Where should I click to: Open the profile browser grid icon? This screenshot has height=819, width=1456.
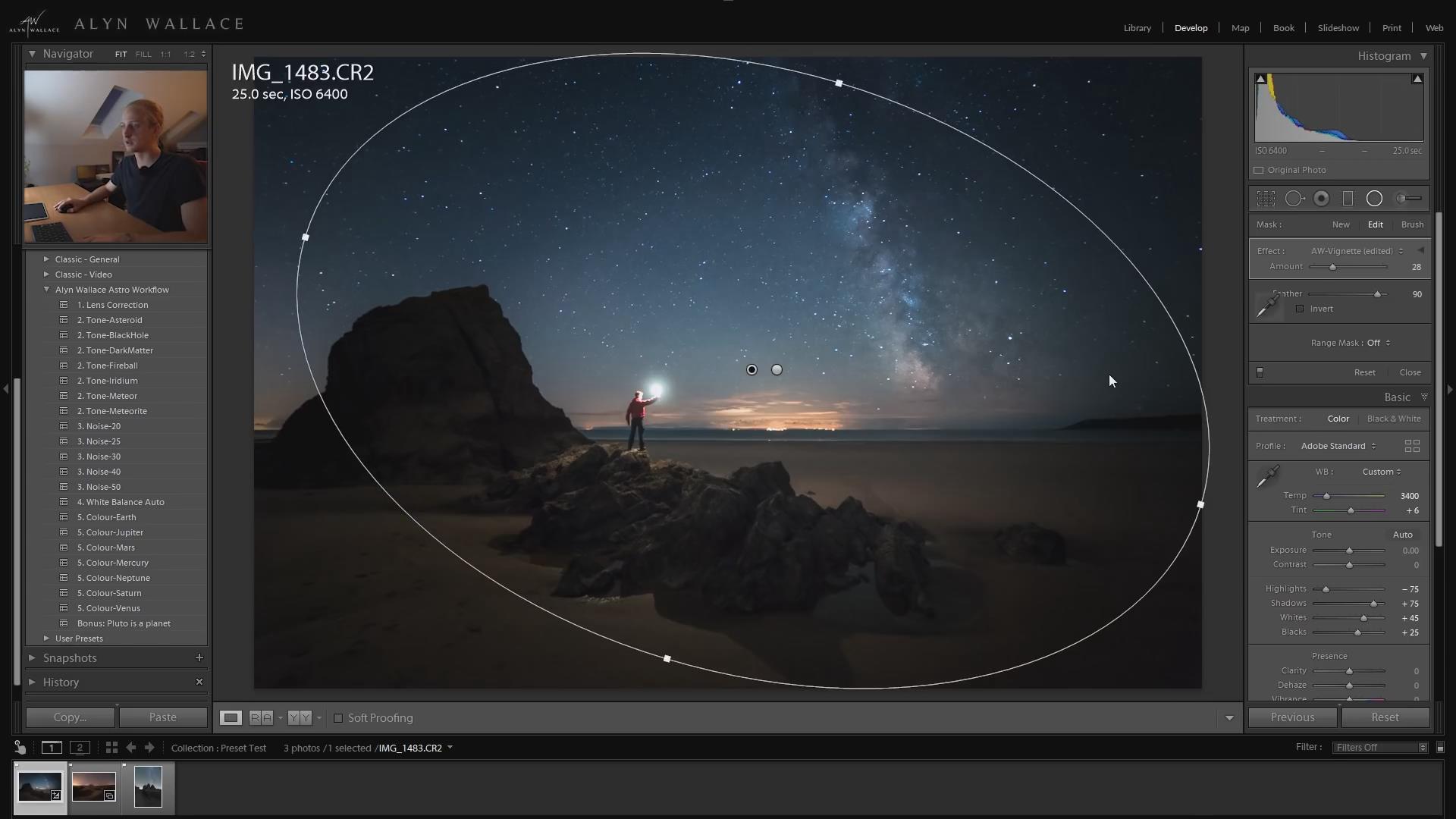click(1412, 446)
